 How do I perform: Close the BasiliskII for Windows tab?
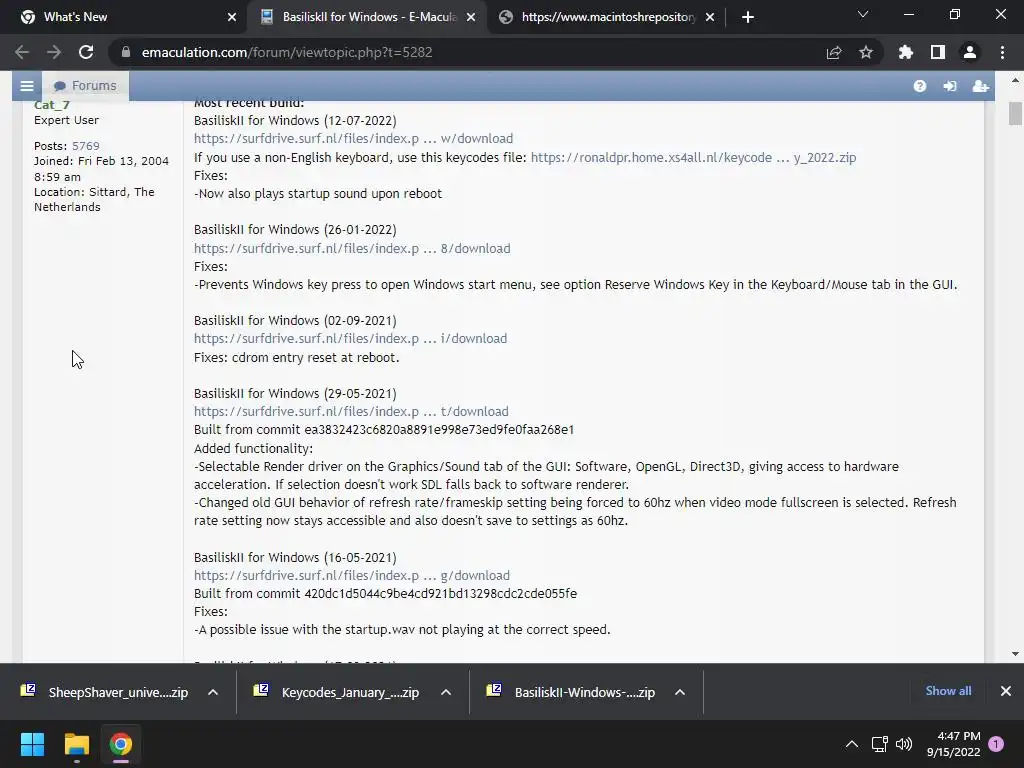pos(471,17)
